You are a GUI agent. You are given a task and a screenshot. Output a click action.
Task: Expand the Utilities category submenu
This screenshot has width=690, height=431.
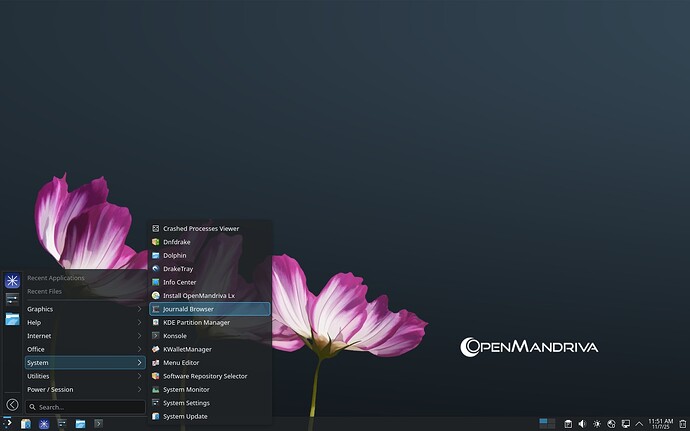(85, 376)
